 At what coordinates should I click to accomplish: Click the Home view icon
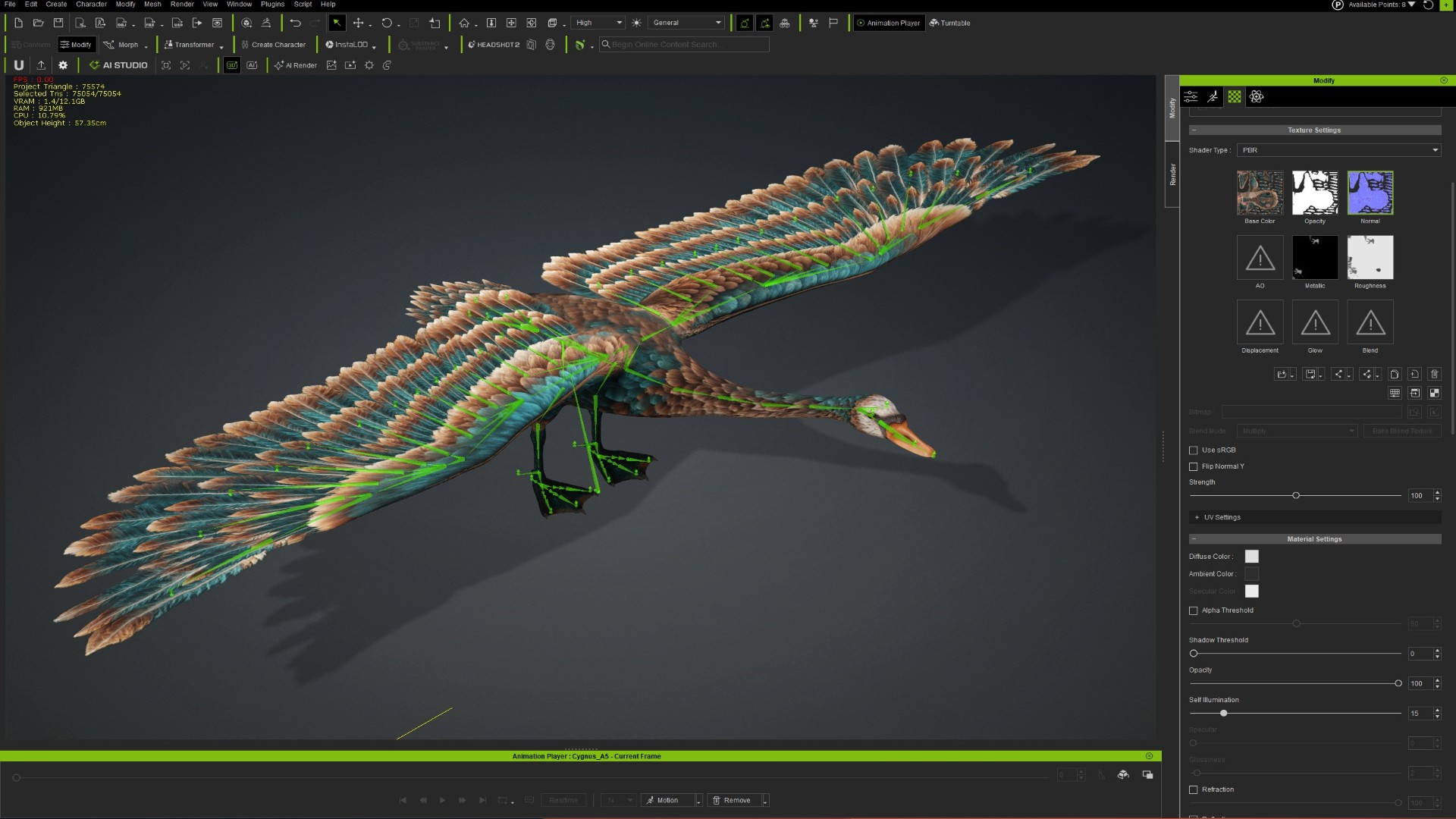pos(464,23)
